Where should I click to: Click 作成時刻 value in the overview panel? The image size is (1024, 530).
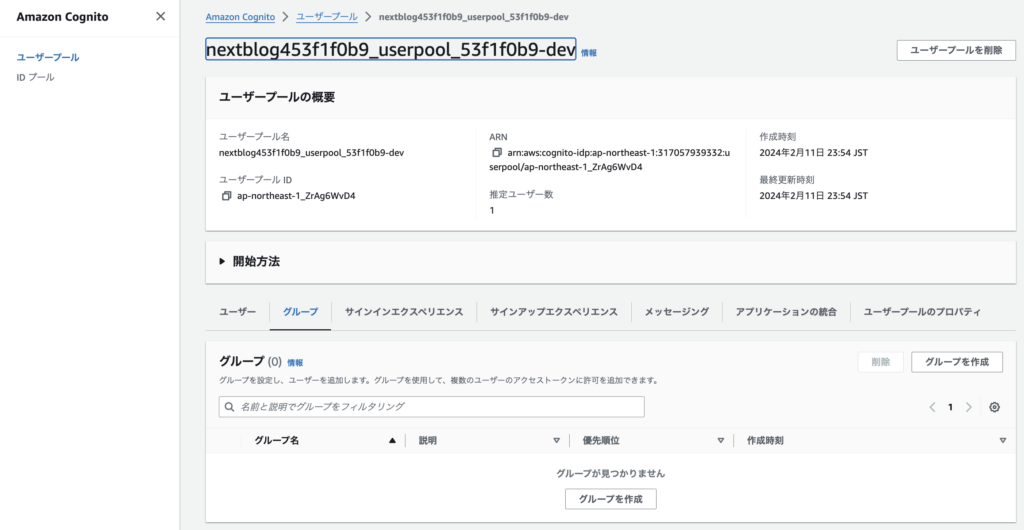pos(814,153)
